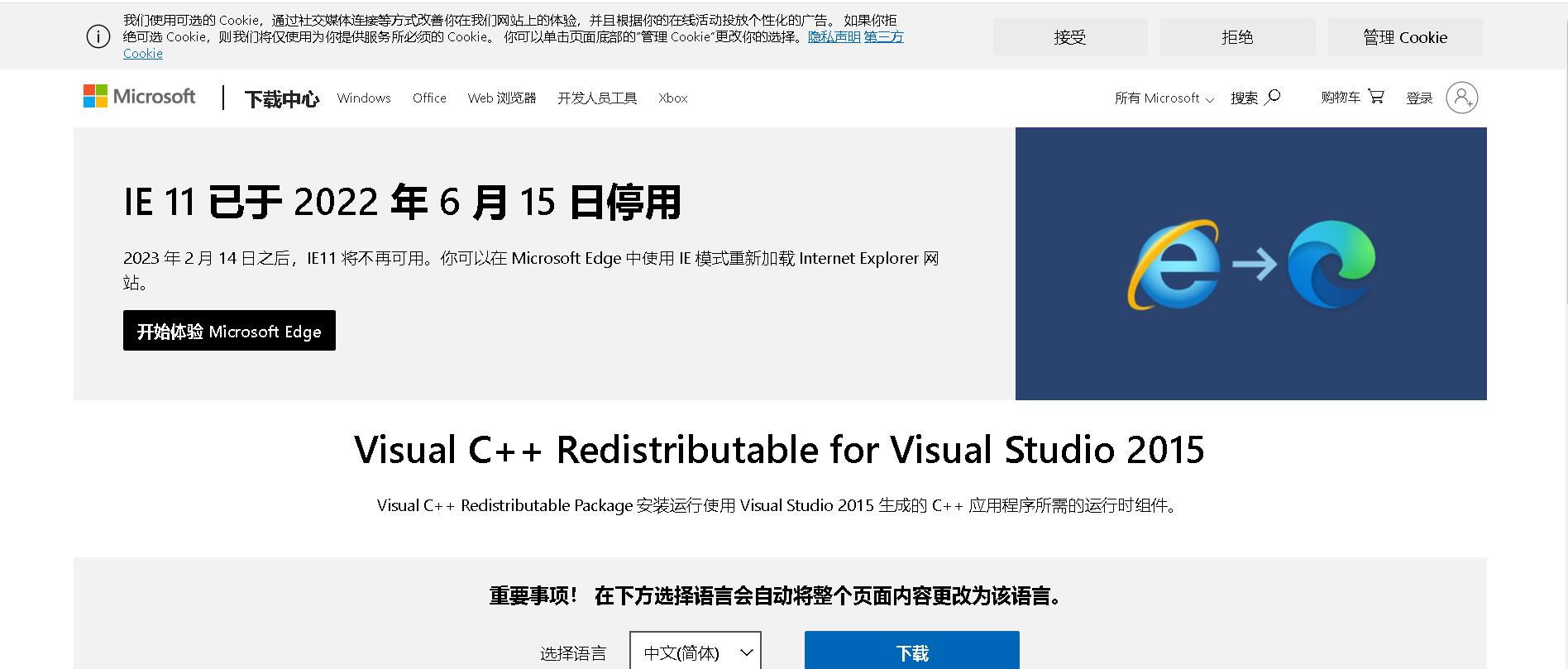Click the Internet Explorer to Edge banner image
The image size is (1568, 669).
click(x=1250, y=264)
